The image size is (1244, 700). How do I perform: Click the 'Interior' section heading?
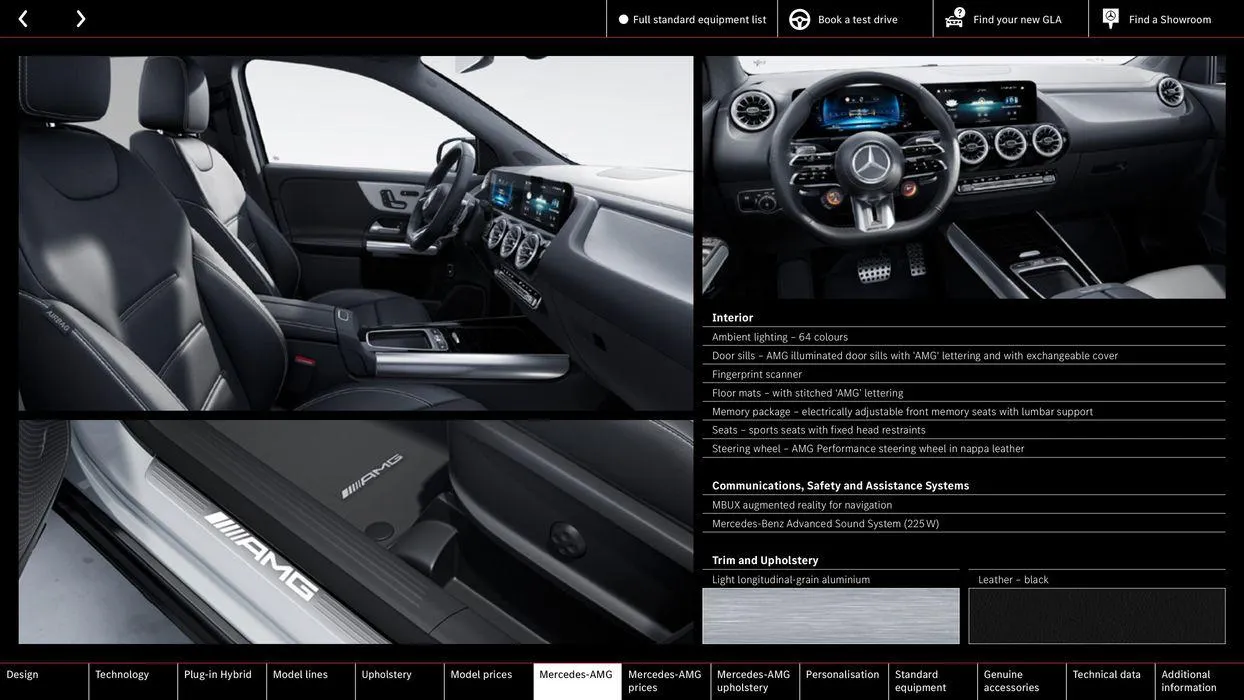click(733, 318)
